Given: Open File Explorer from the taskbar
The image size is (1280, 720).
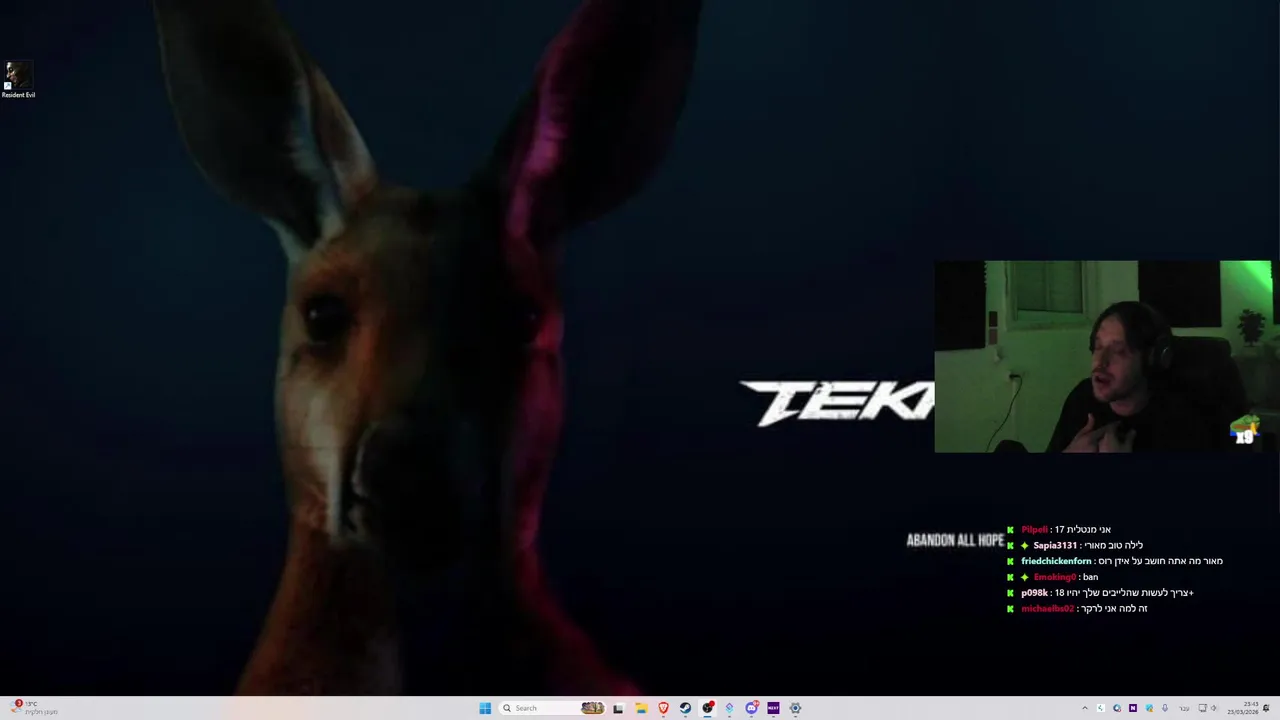Looking at the screenshot, I should coord(641,708).
